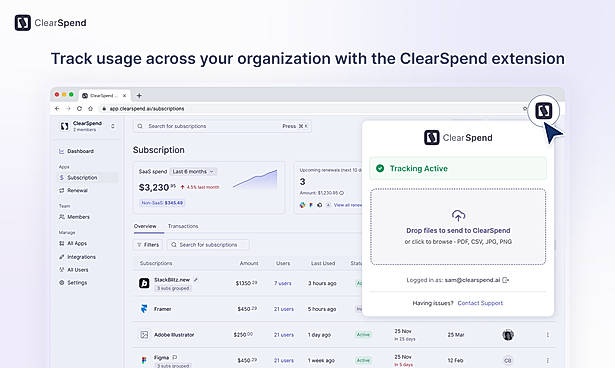615x368 pixels.
Task: Open Integrations in the sidebar
Action: click(x=78, y=257)
